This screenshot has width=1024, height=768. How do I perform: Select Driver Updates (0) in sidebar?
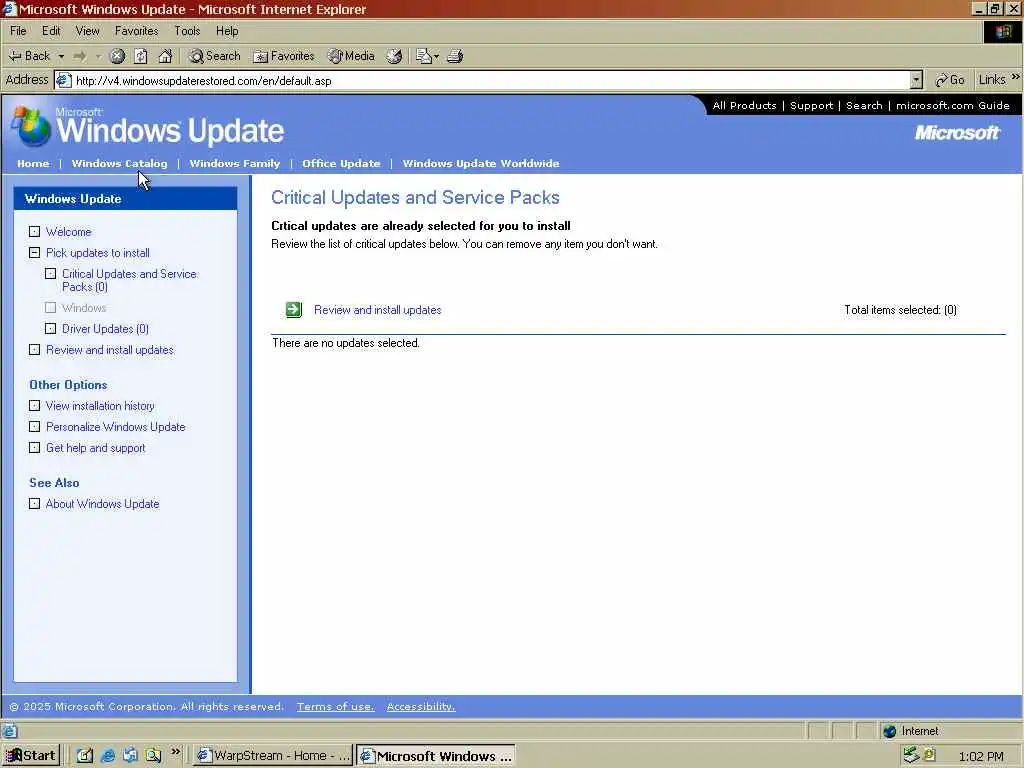(x=105, y=328)
